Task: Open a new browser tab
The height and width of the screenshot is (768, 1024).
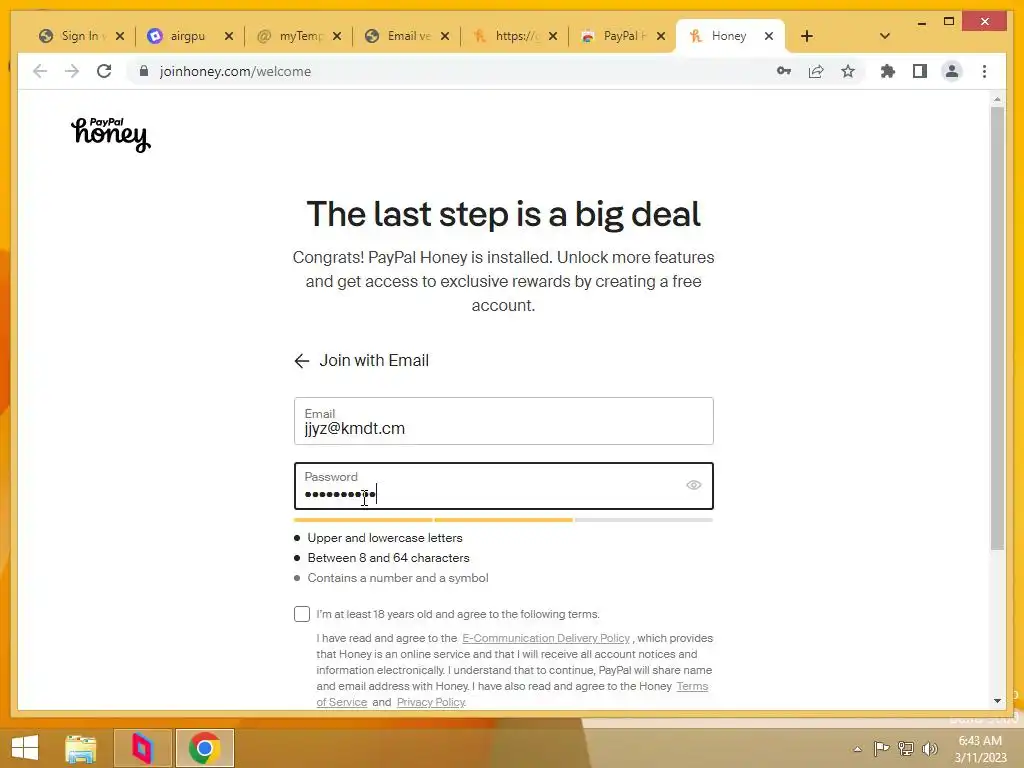Action: pos(807,36)
